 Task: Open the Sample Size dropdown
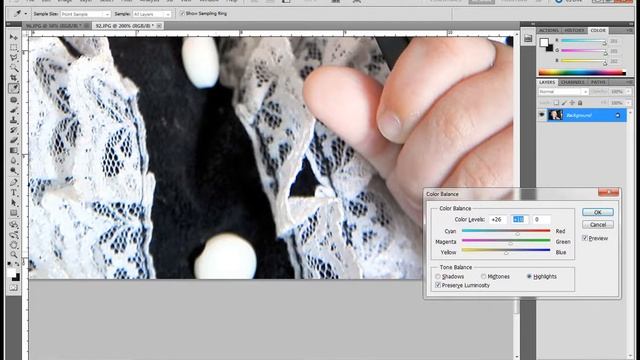(x=85, y=14)
